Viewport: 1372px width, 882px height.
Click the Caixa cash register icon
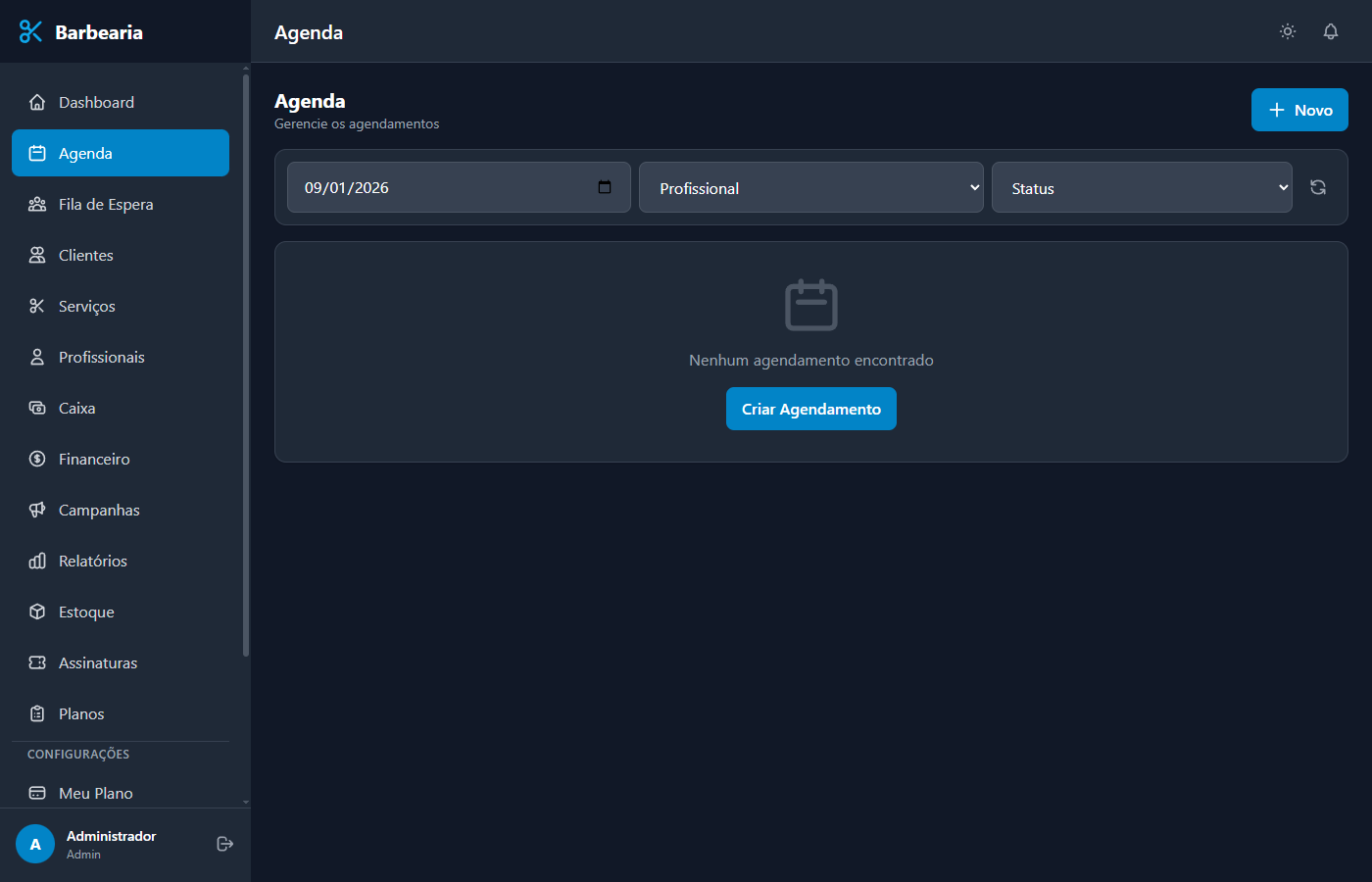pyautogui.click(x=37, y=408)
